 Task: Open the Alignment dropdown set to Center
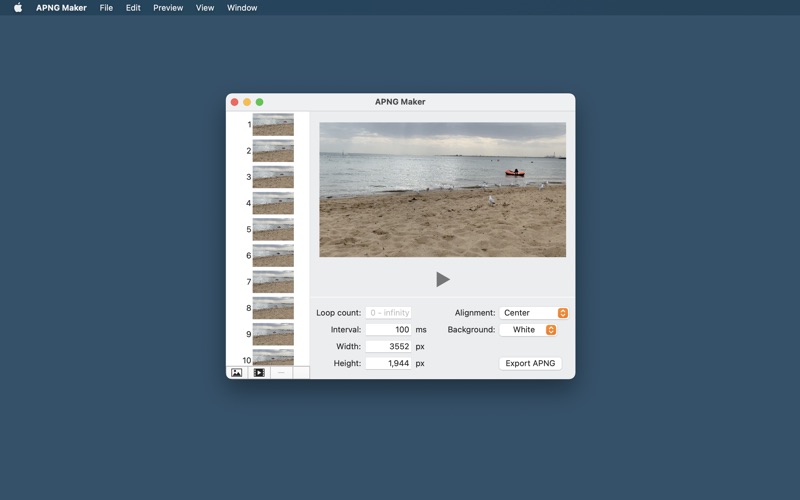(x=534, y=313)
